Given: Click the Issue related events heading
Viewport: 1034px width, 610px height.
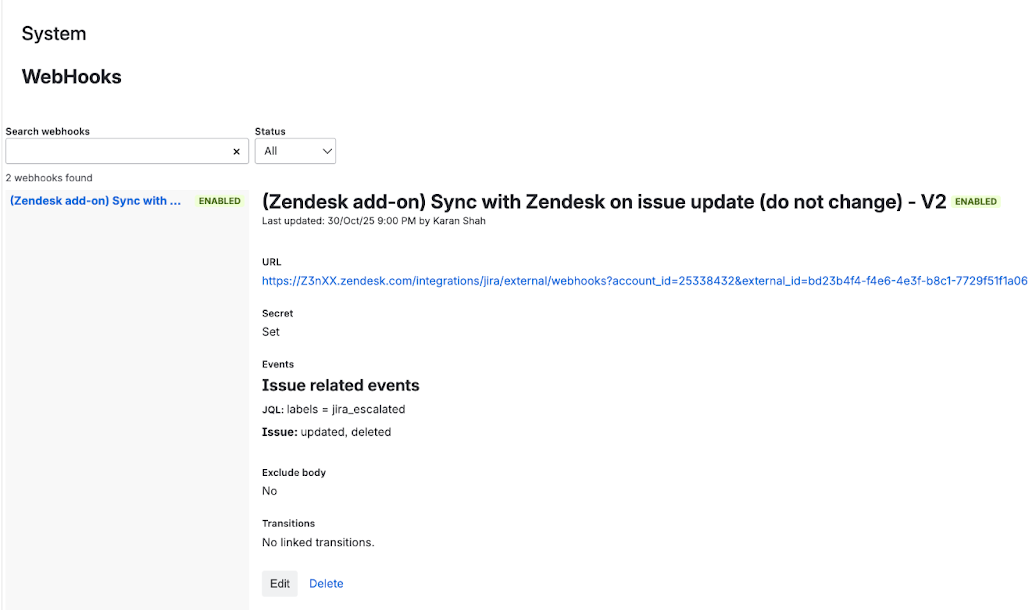Looking at the screenshot, I should [x=340, y=385].
